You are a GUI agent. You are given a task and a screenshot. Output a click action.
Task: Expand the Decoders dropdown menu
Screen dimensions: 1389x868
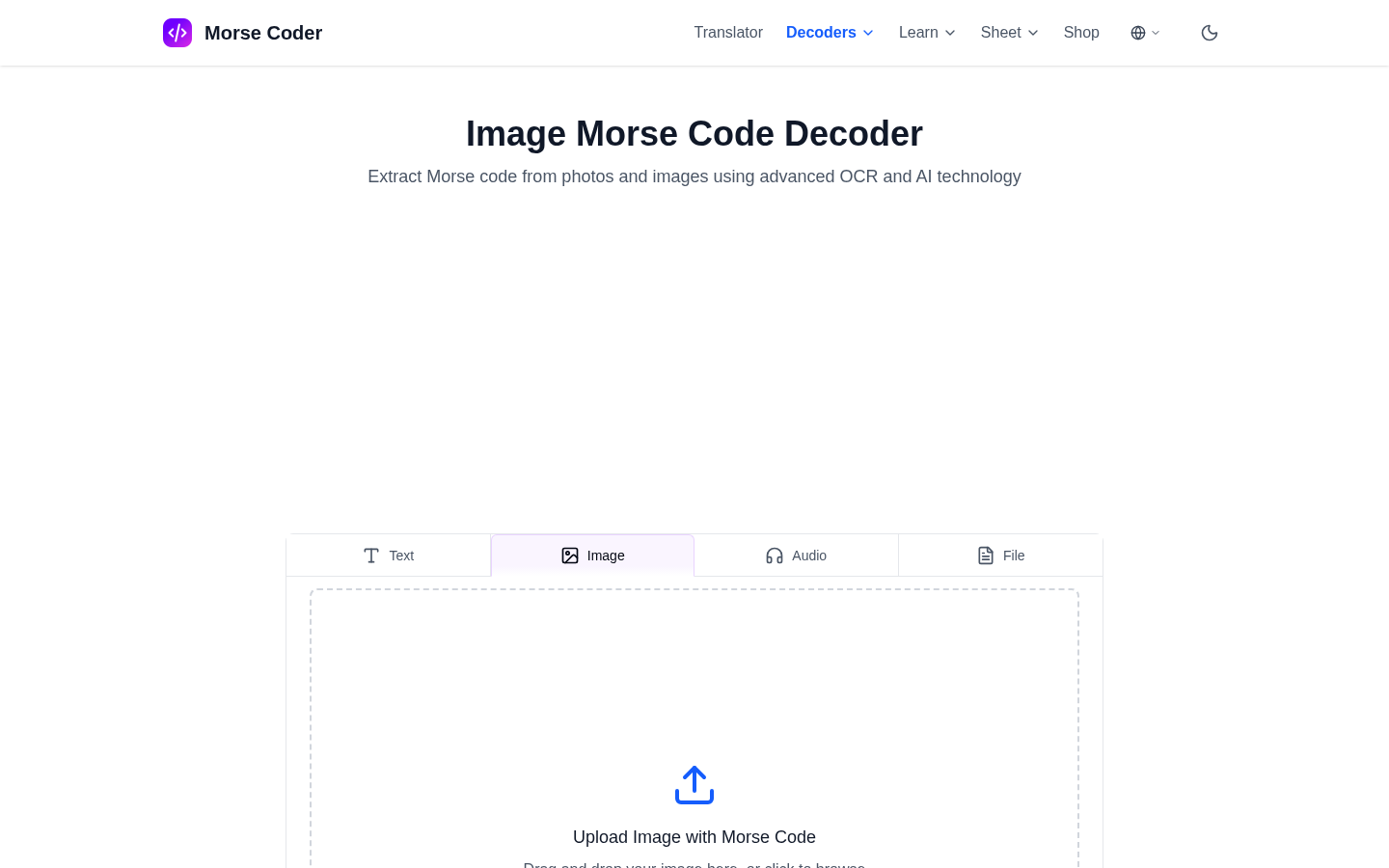pos(830,33)
